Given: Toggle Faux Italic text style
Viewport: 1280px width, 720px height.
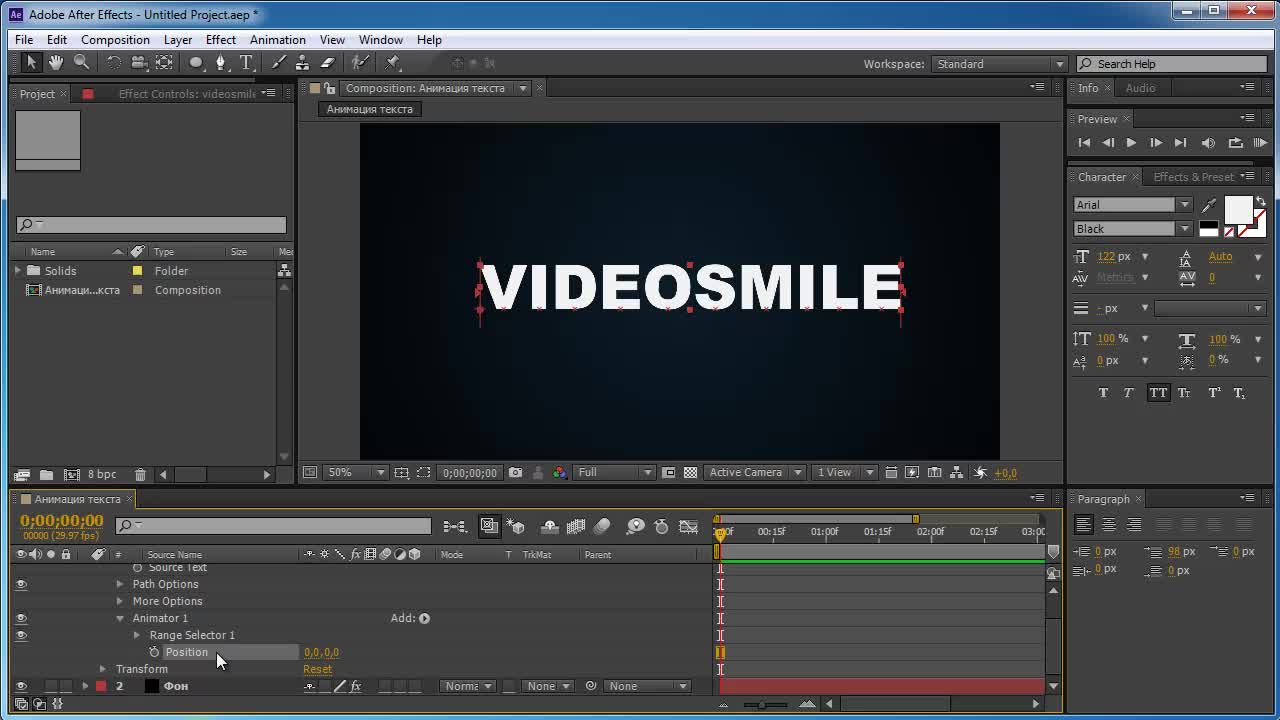Looking at the screenshot, I should (1129, 393).
